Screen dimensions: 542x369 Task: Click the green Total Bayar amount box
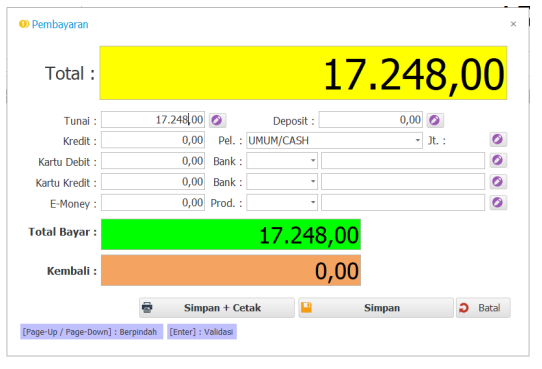tap(231, 234)
